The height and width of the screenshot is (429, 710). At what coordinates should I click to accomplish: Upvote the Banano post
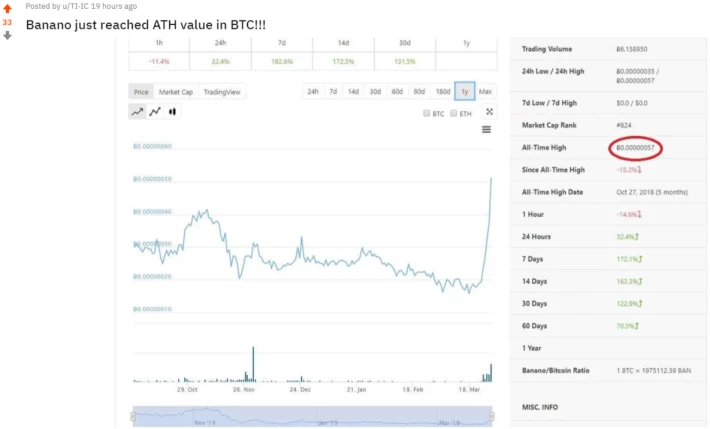pos(7,8)
